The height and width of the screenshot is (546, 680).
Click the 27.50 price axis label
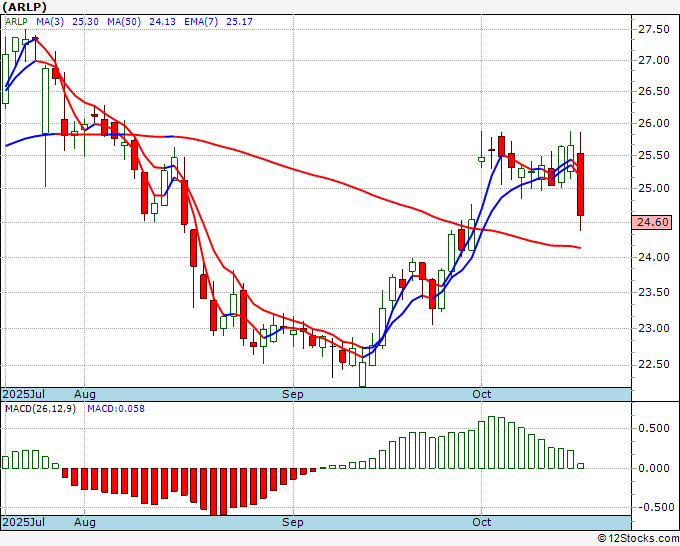(x=654, y=29)
